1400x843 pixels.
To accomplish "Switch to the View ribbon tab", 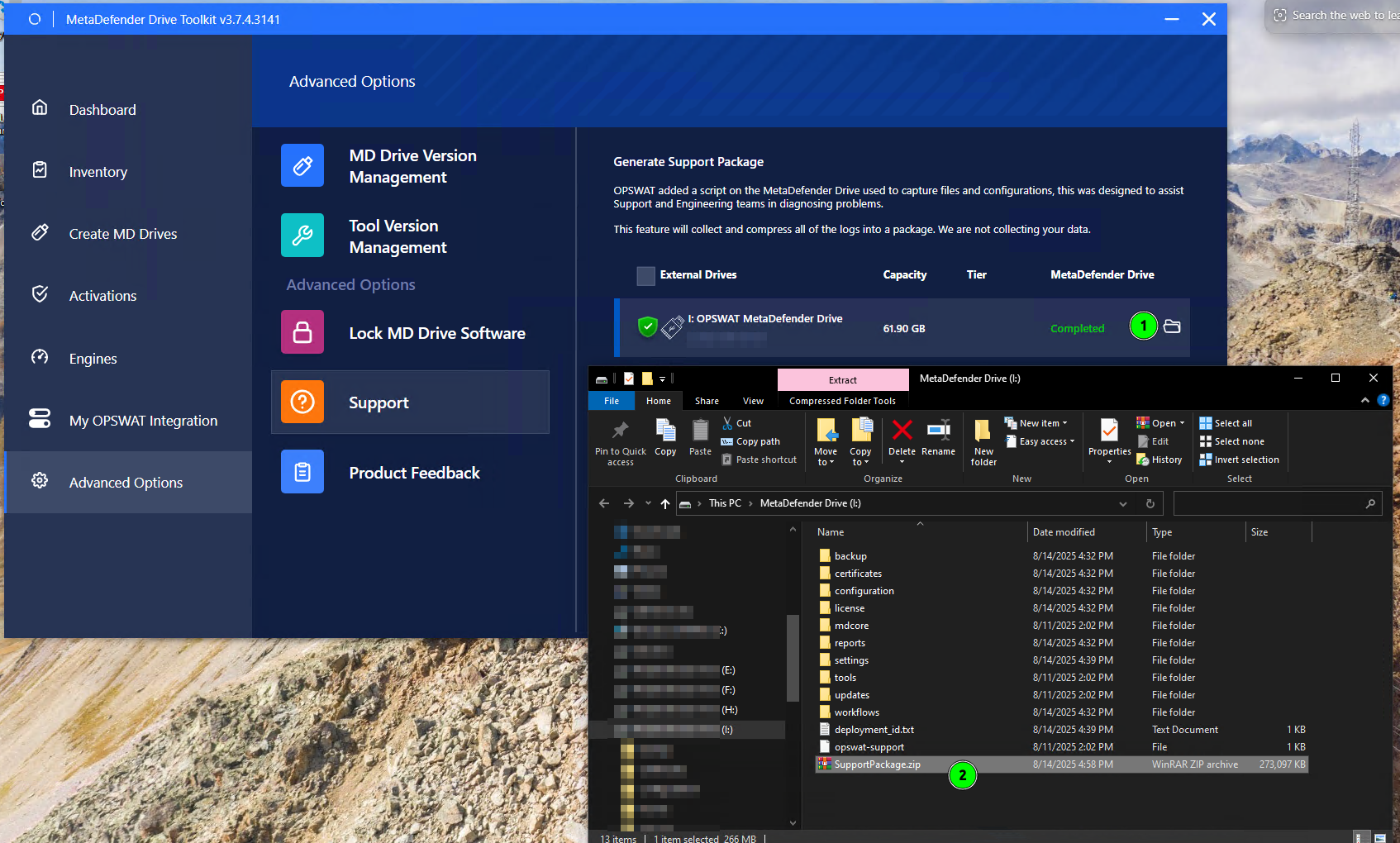I will [753, 401].
